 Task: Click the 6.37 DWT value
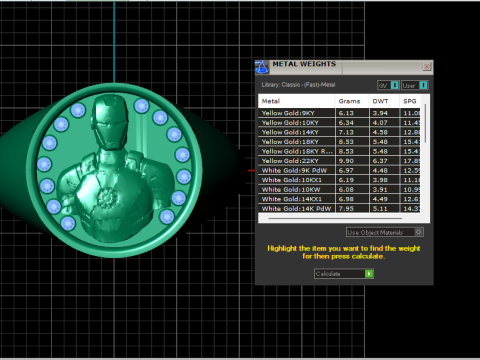[380, 161]
